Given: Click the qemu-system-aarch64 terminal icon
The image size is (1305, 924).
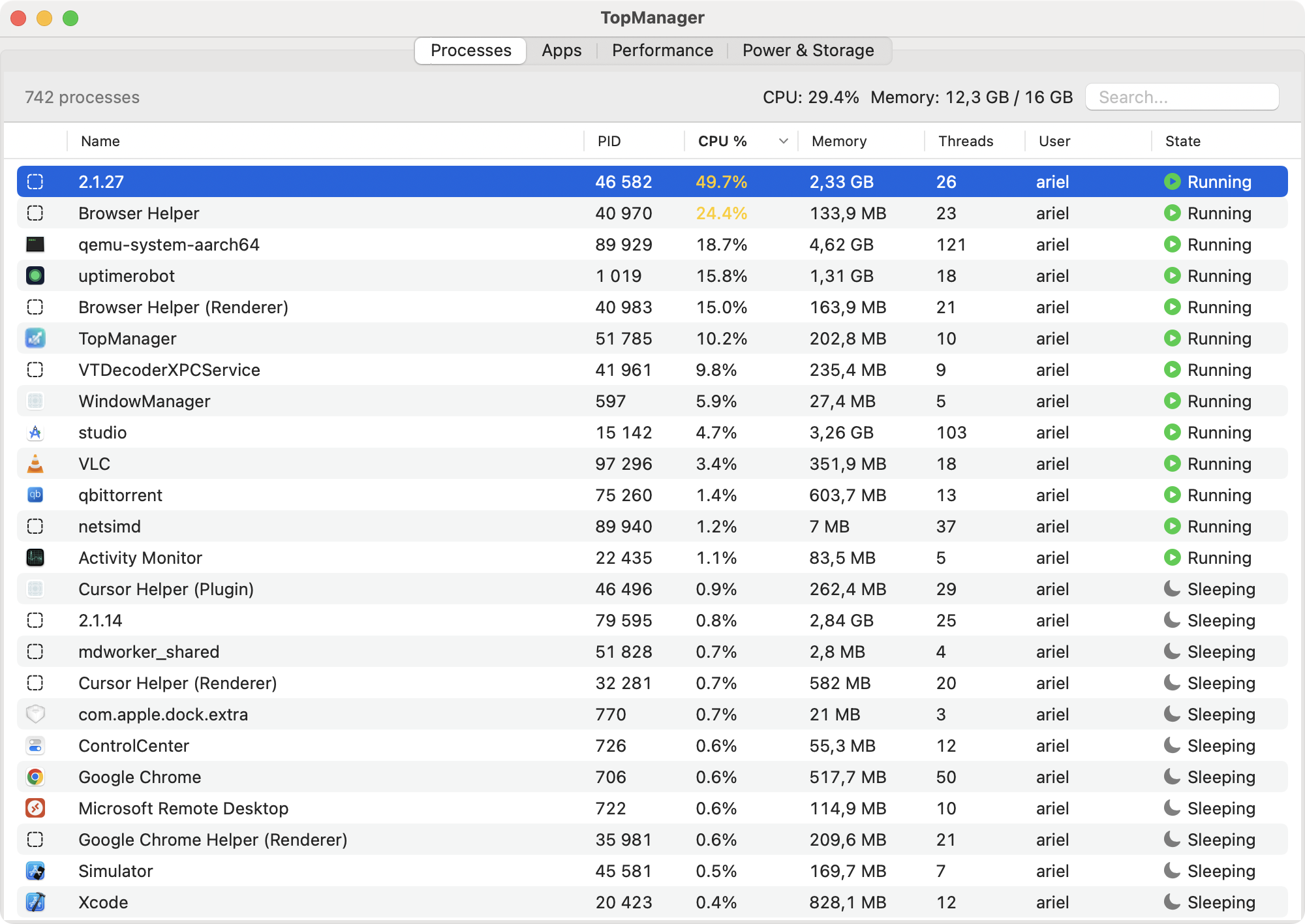Looking at the screenshot, I should (x=35, y=245).
